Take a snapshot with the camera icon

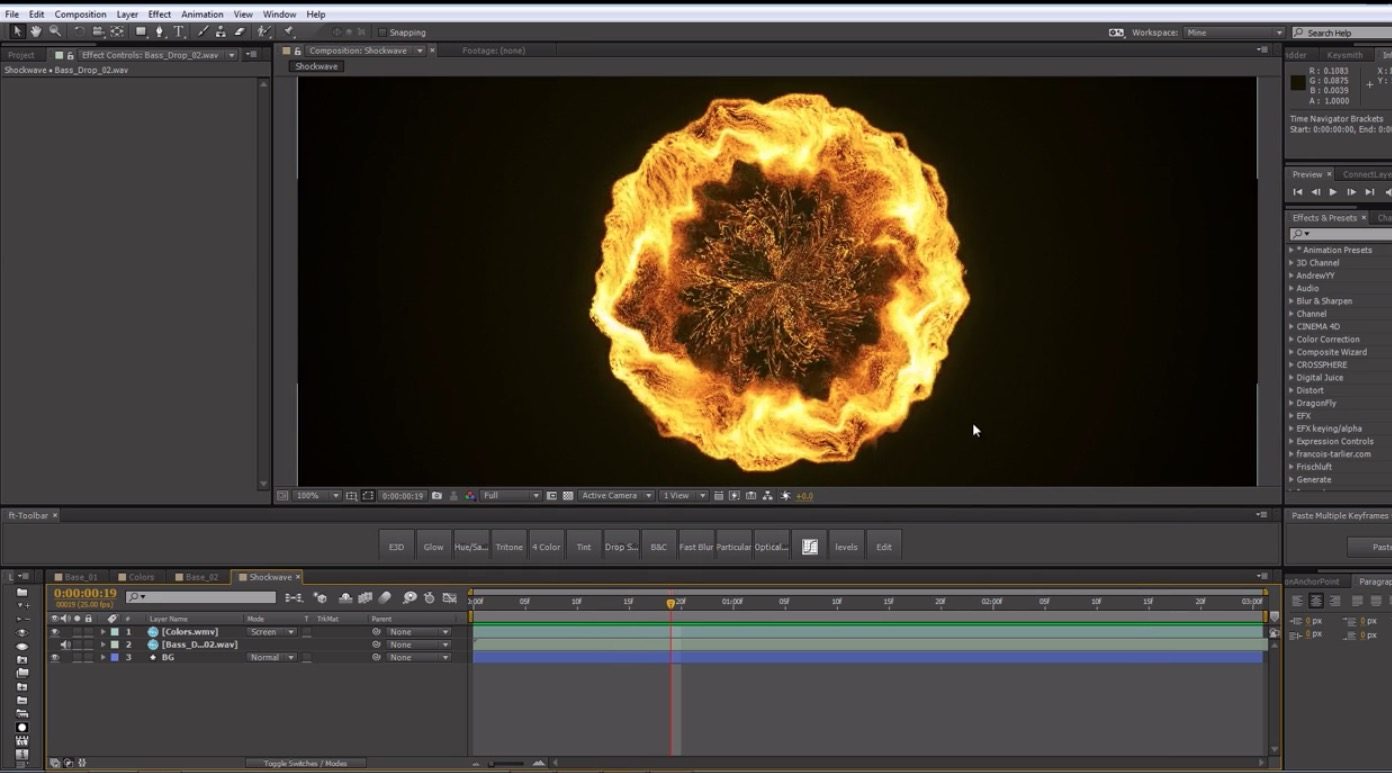click(x=437, y=496)
